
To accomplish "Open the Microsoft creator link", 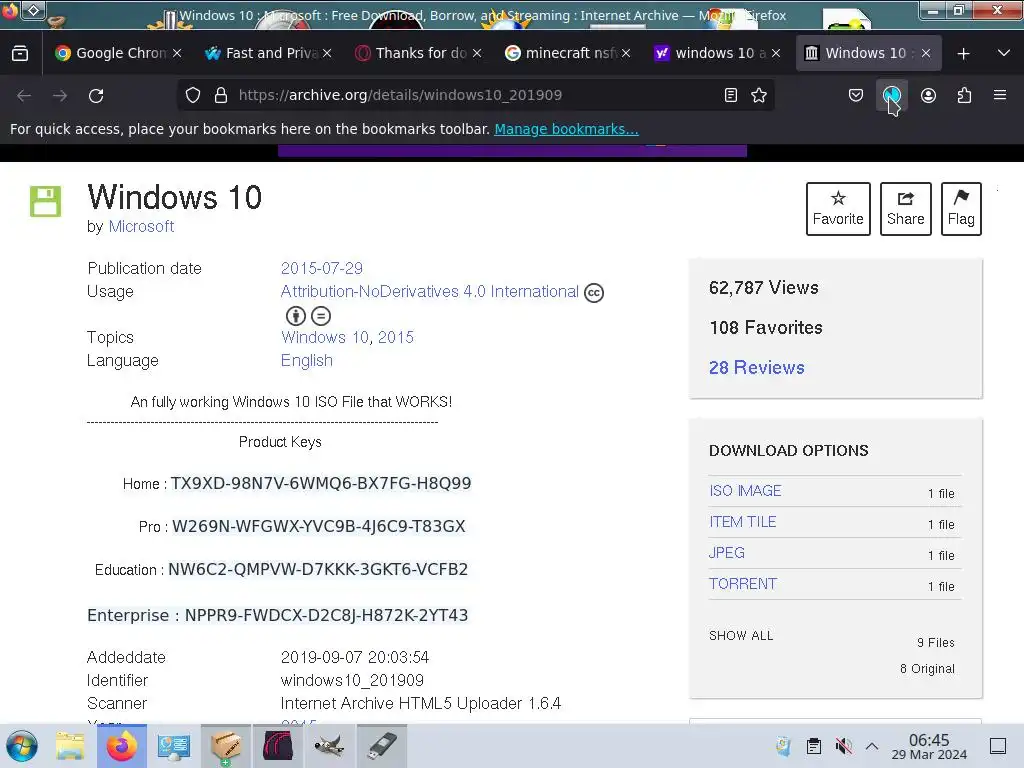I will pos(141,227).
